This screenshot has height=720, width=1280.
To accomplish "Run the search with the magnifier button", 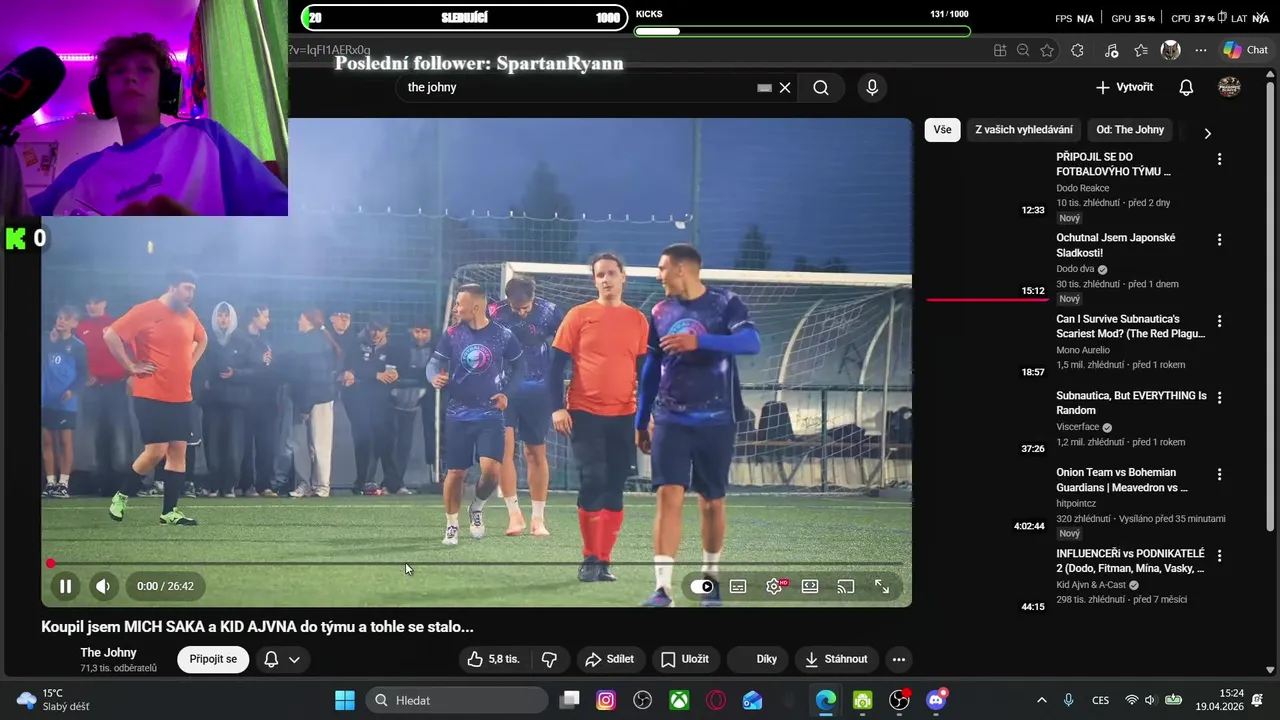I will pyautogui.click(x=821, y=88).
